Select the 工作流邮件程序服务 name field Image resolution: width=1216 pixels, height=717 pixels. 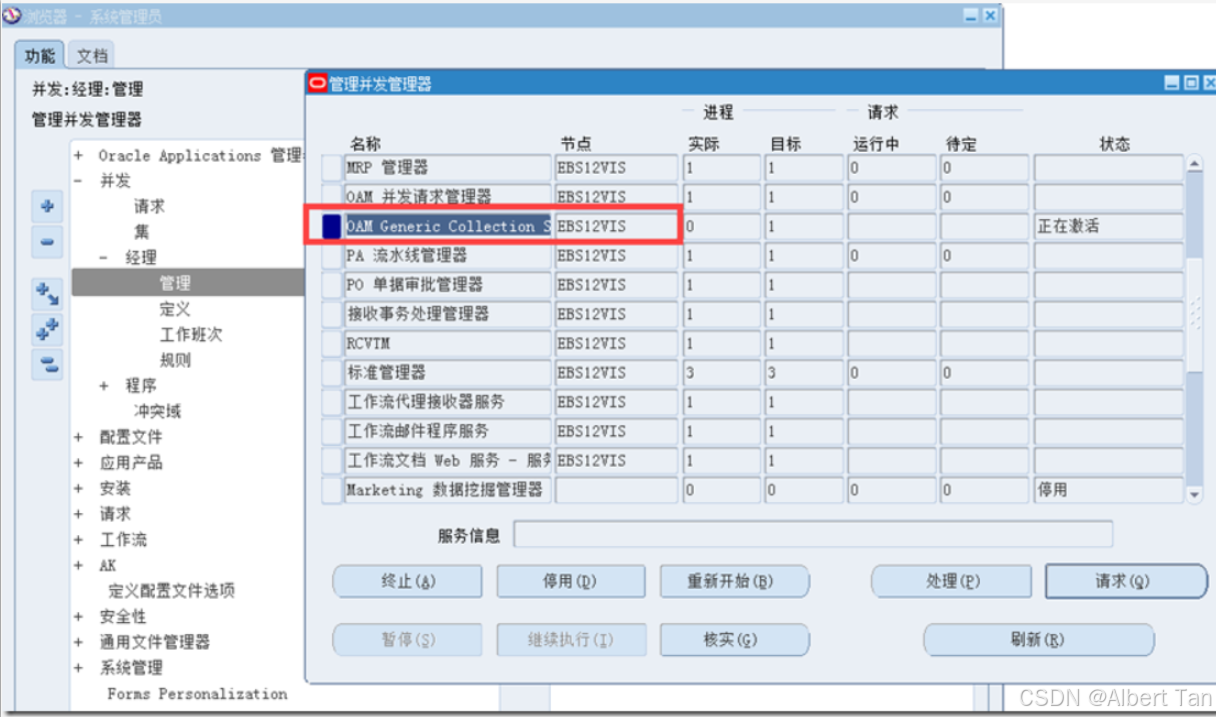(x=447, y=431)
